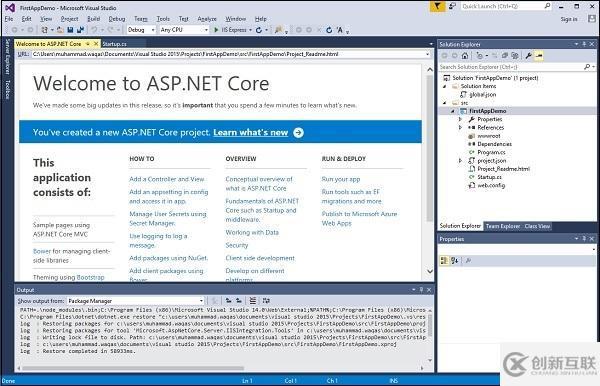Click Show All Files icon in Solution Explorer
This screenshot has width=600, height=386.
click(x=515, y=56)
